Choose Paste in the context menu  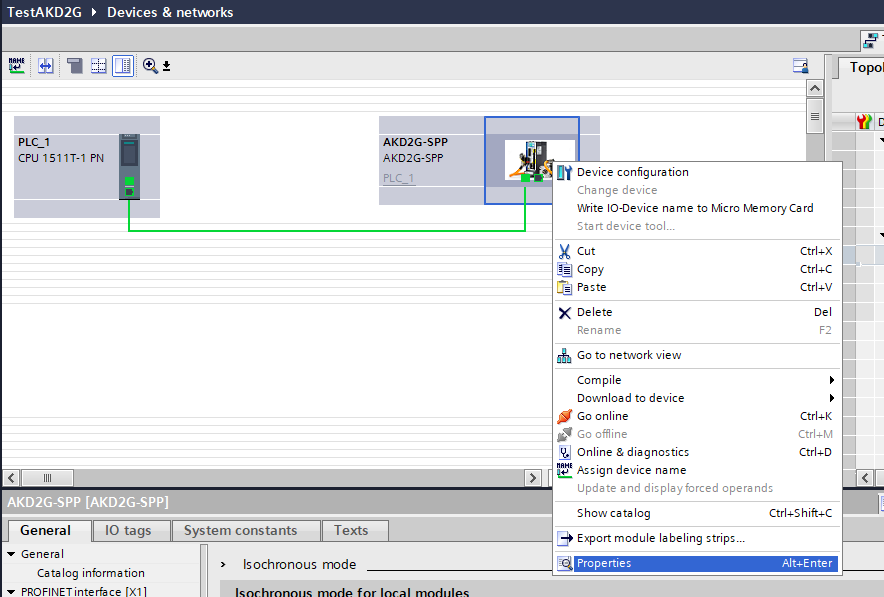[697, 287]
